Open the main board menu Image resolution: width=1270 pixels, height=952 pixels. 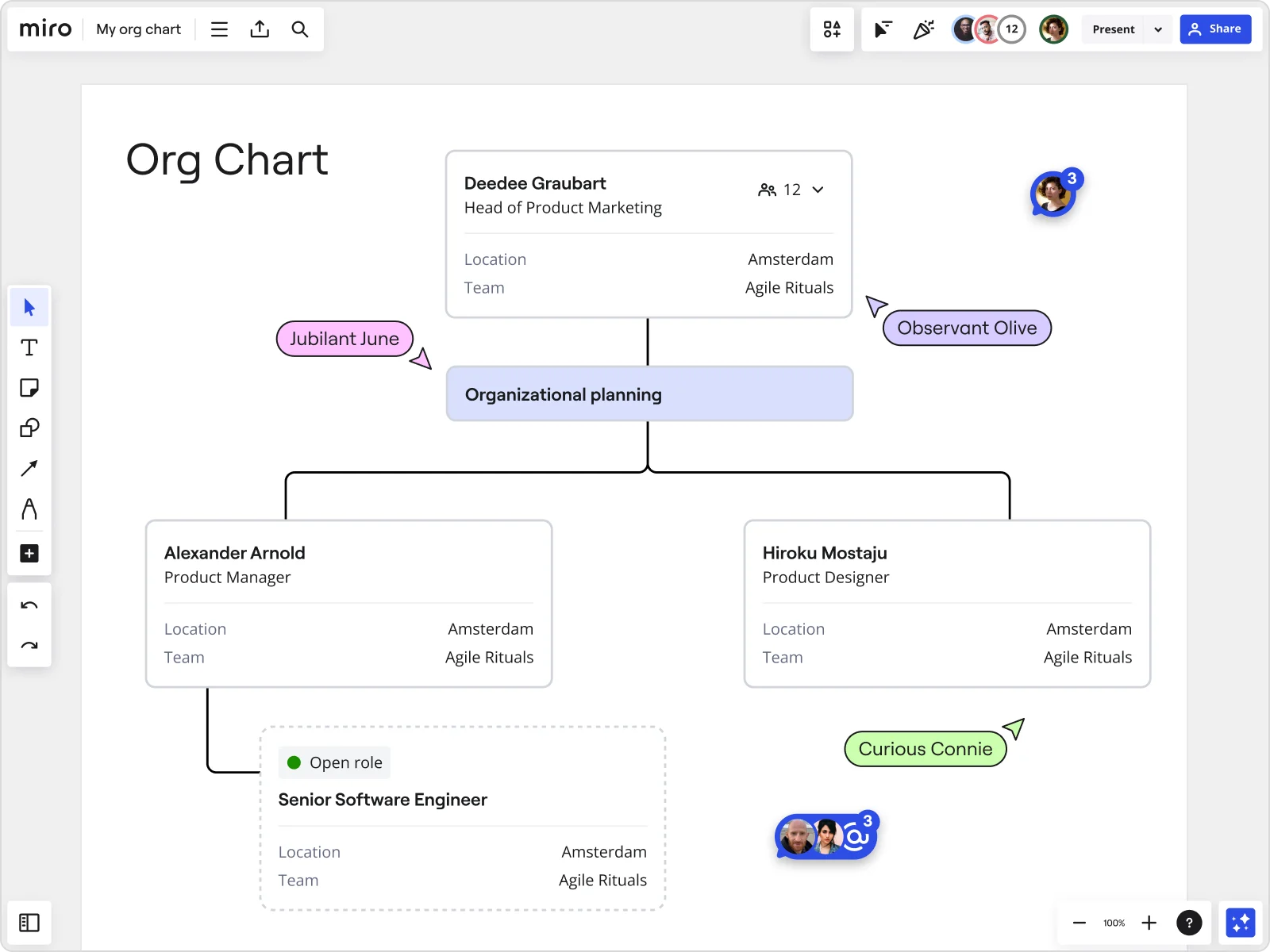(x=219, y=29)
